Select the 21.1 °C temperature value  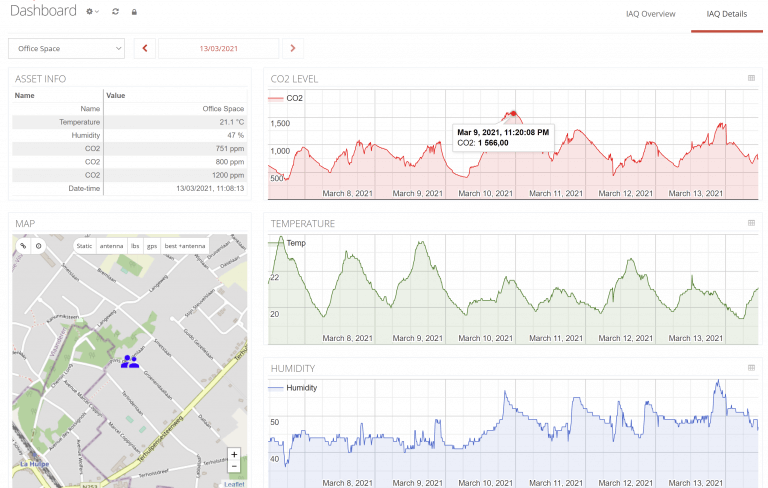pos(232,122)
